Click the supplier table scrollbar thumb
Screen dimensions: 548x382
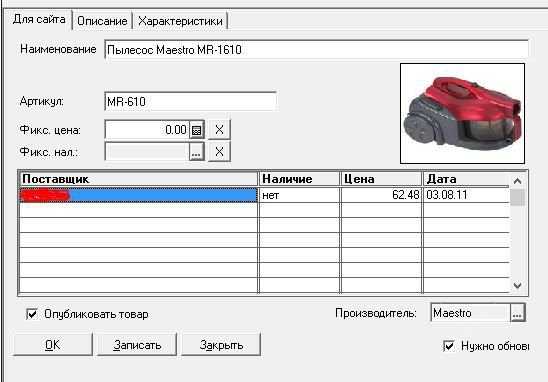point(518,197)
